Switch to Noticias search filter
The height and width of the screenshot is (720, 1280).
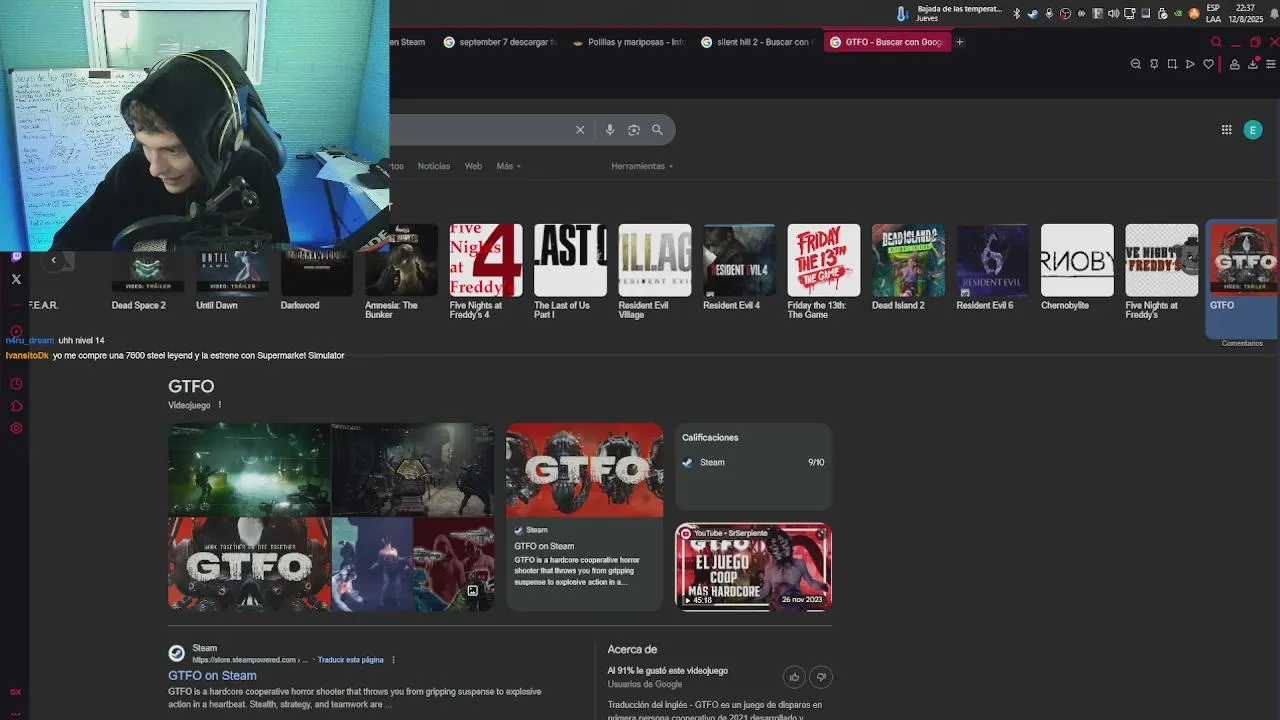point(434,166)
